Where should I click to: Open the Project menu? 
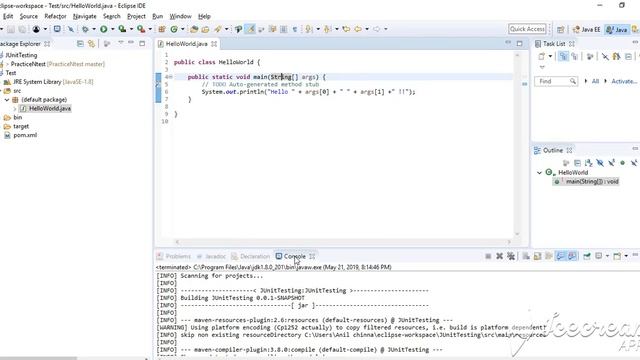click(136, 16)
